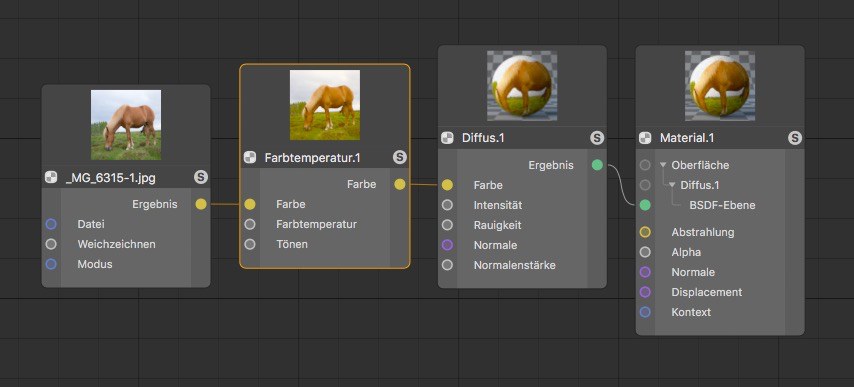The image size is (854, 387).
Task: Click the Ergebnis green output port on Diffus.1
Action: pyautogui.click(x=597, y=165)
